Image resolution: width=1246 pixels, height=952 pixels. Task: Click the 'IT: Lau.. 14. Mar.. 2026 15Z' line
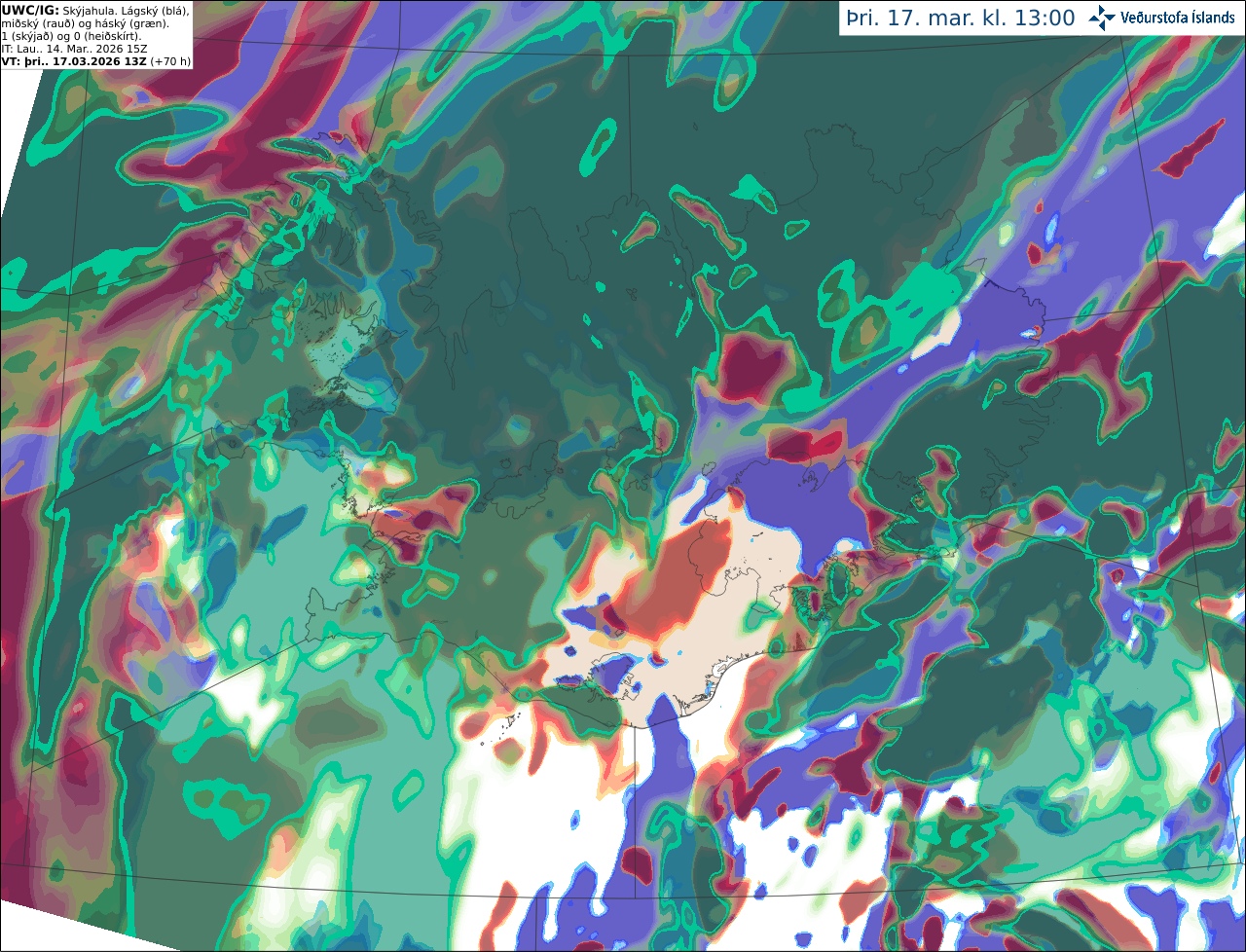point(74,49)
